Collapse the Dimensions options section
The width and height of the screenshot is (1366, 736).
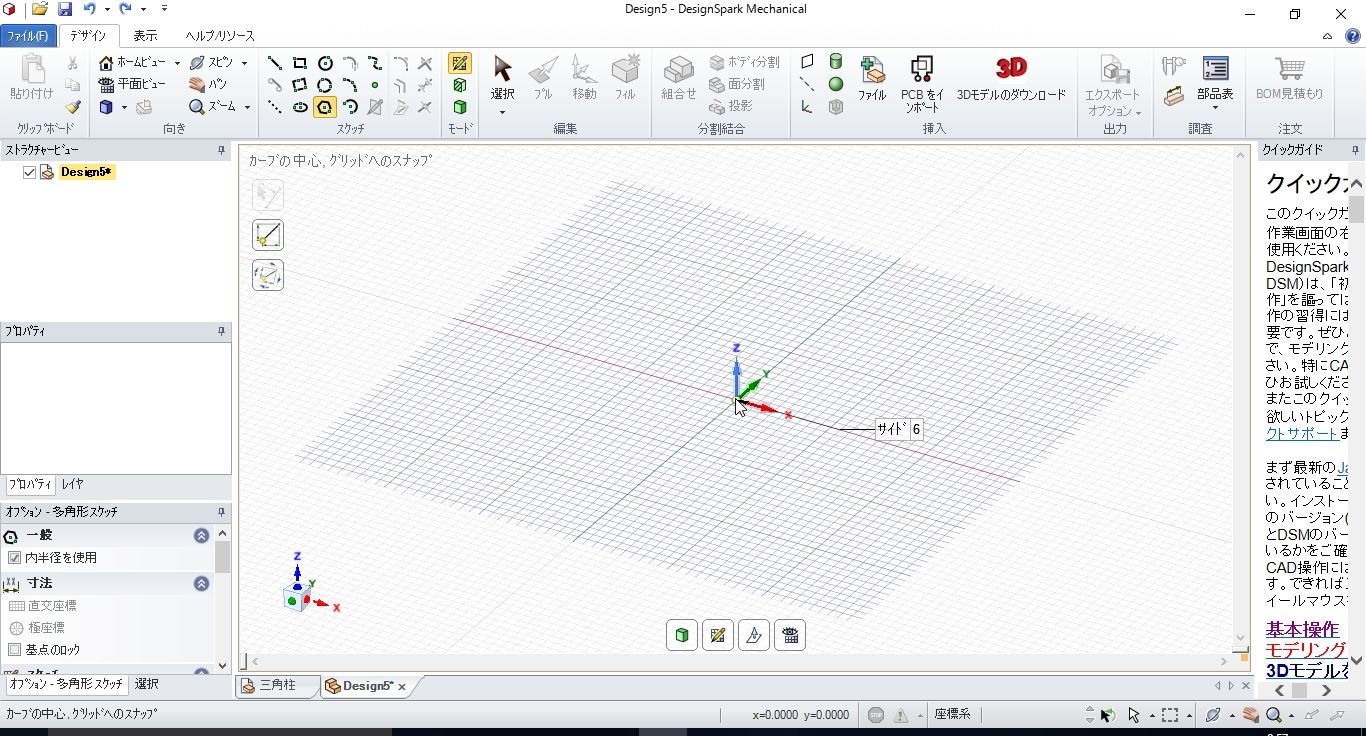[201, 583]
